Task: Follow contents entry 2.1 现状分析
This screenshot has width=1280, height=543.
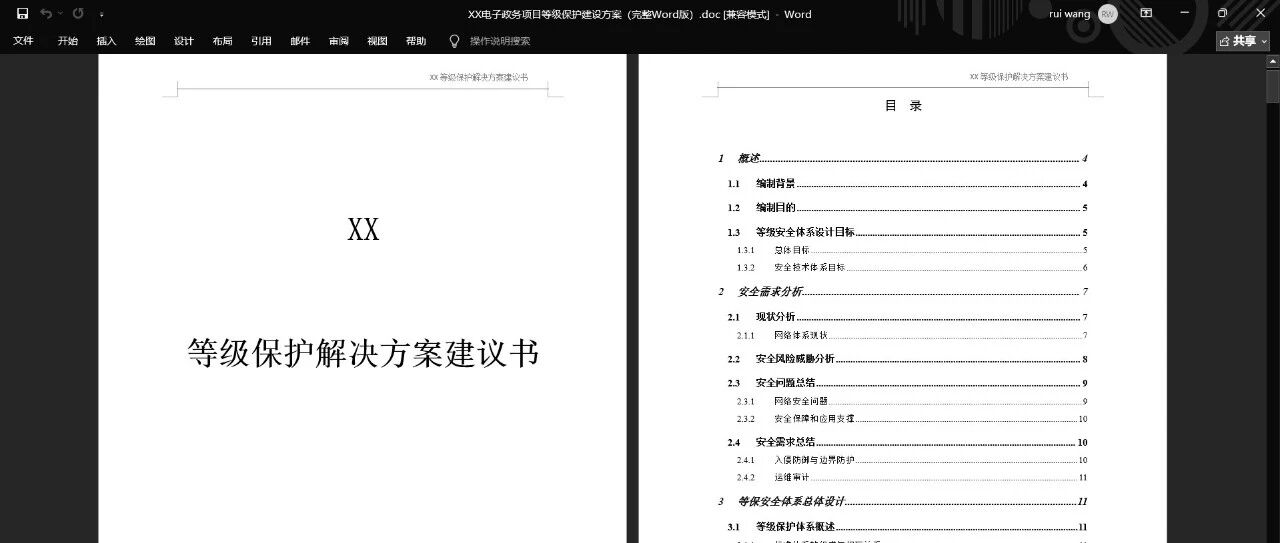Action: coord(907,317)
